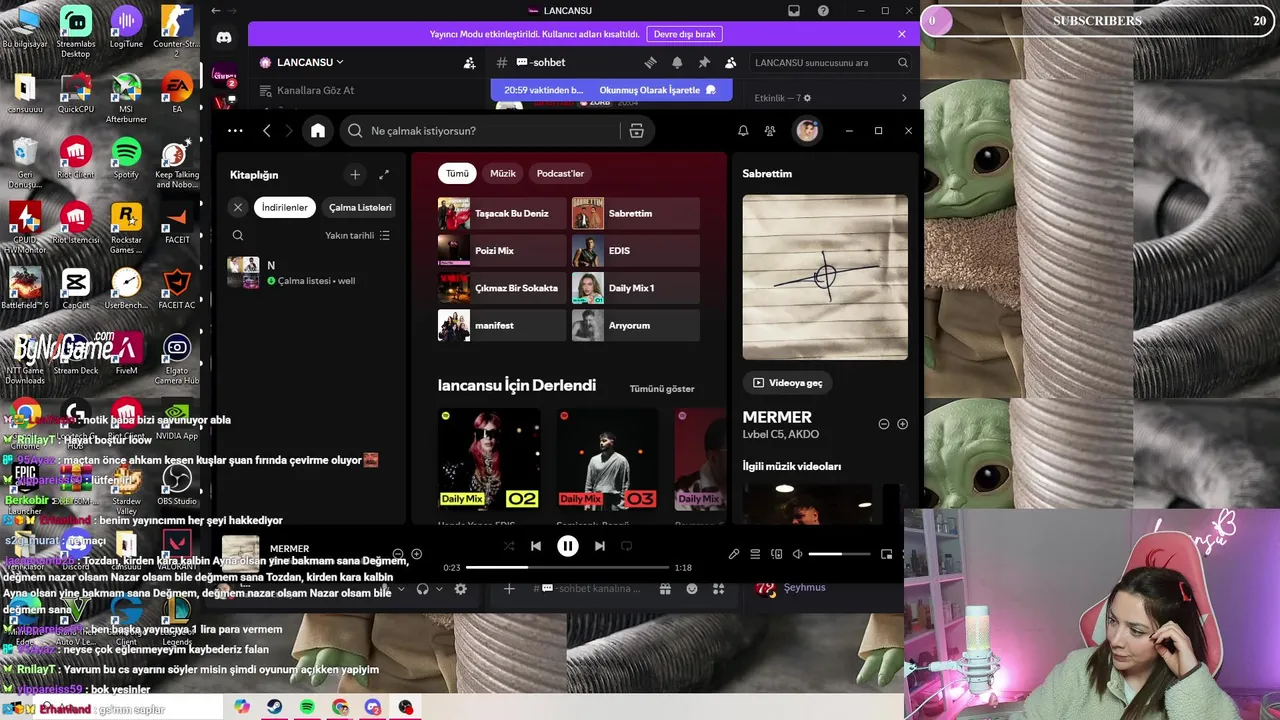Image resolution: width=1280 pixels, height=720 pixels.
Task: Open Discord help
Action: point(823,11)
